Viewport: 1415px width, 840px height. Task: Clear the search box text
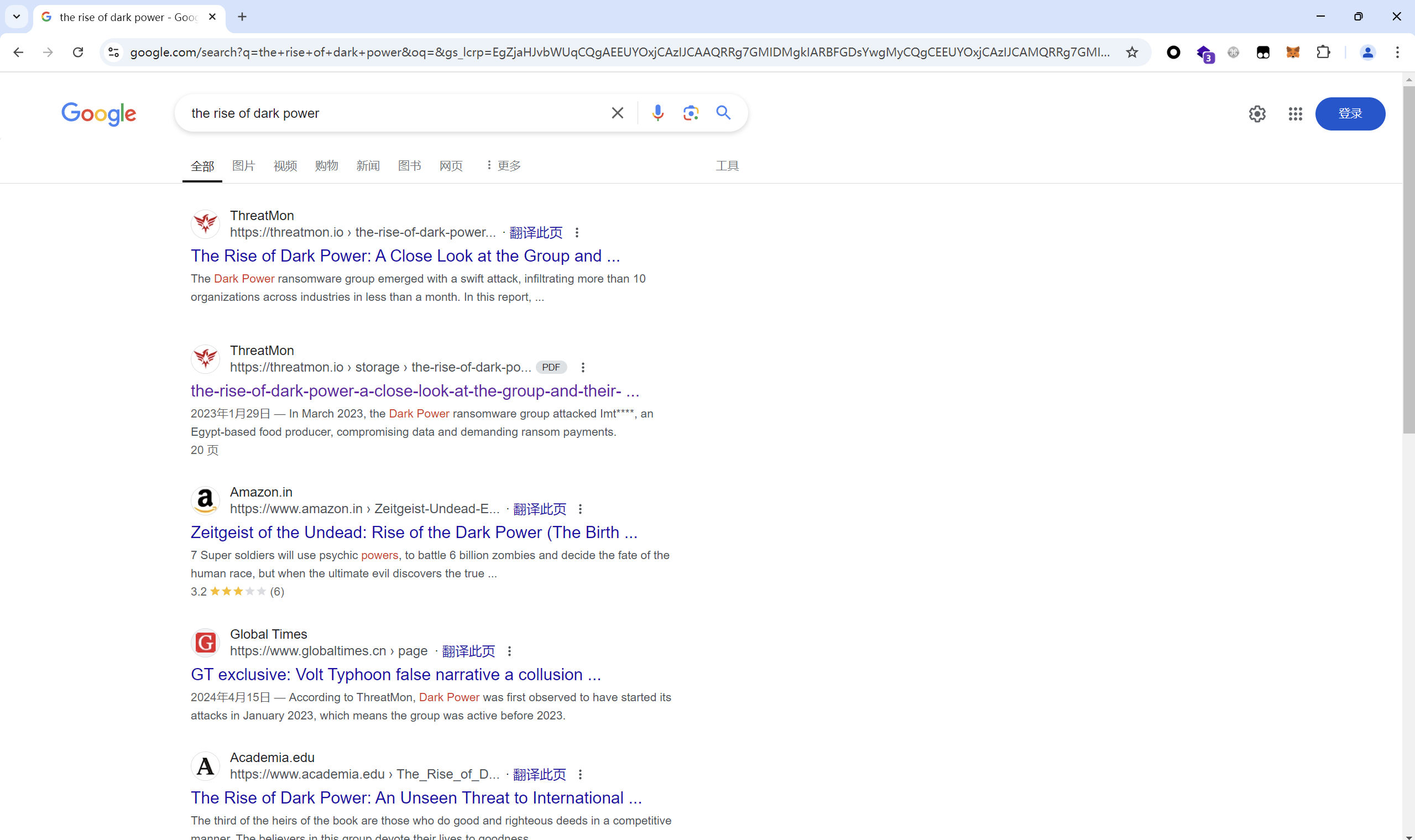click(x=617, y=113)
